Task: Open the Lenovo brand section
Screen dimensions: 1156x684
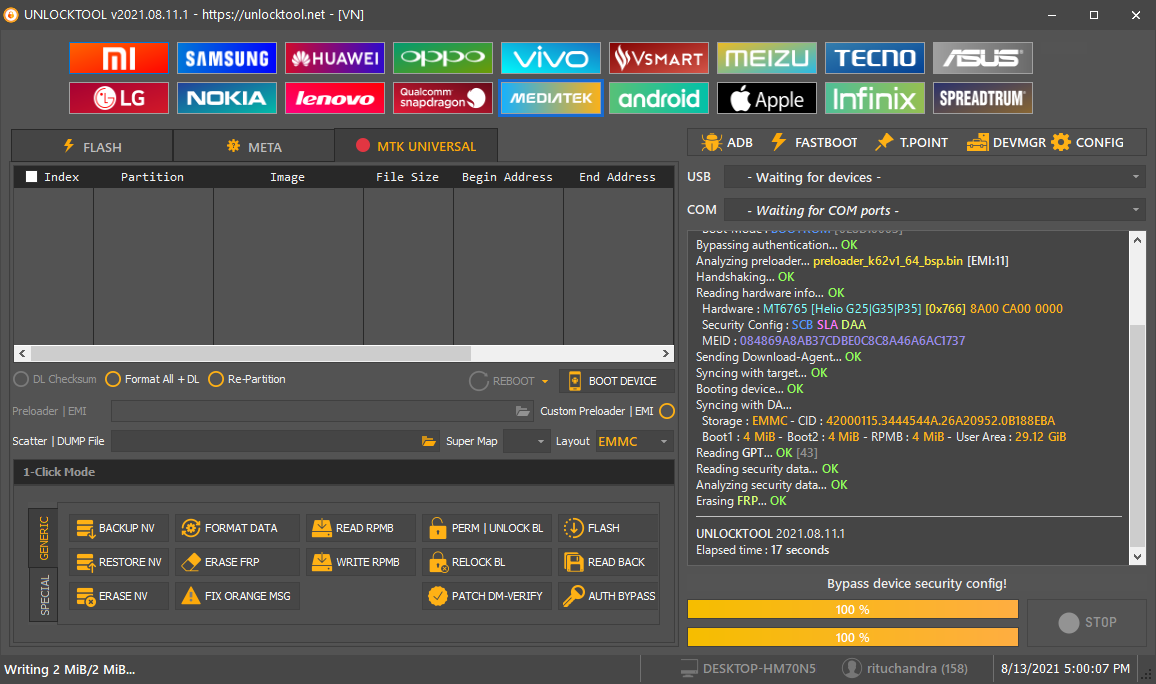Action: click(x=335, y=98)
